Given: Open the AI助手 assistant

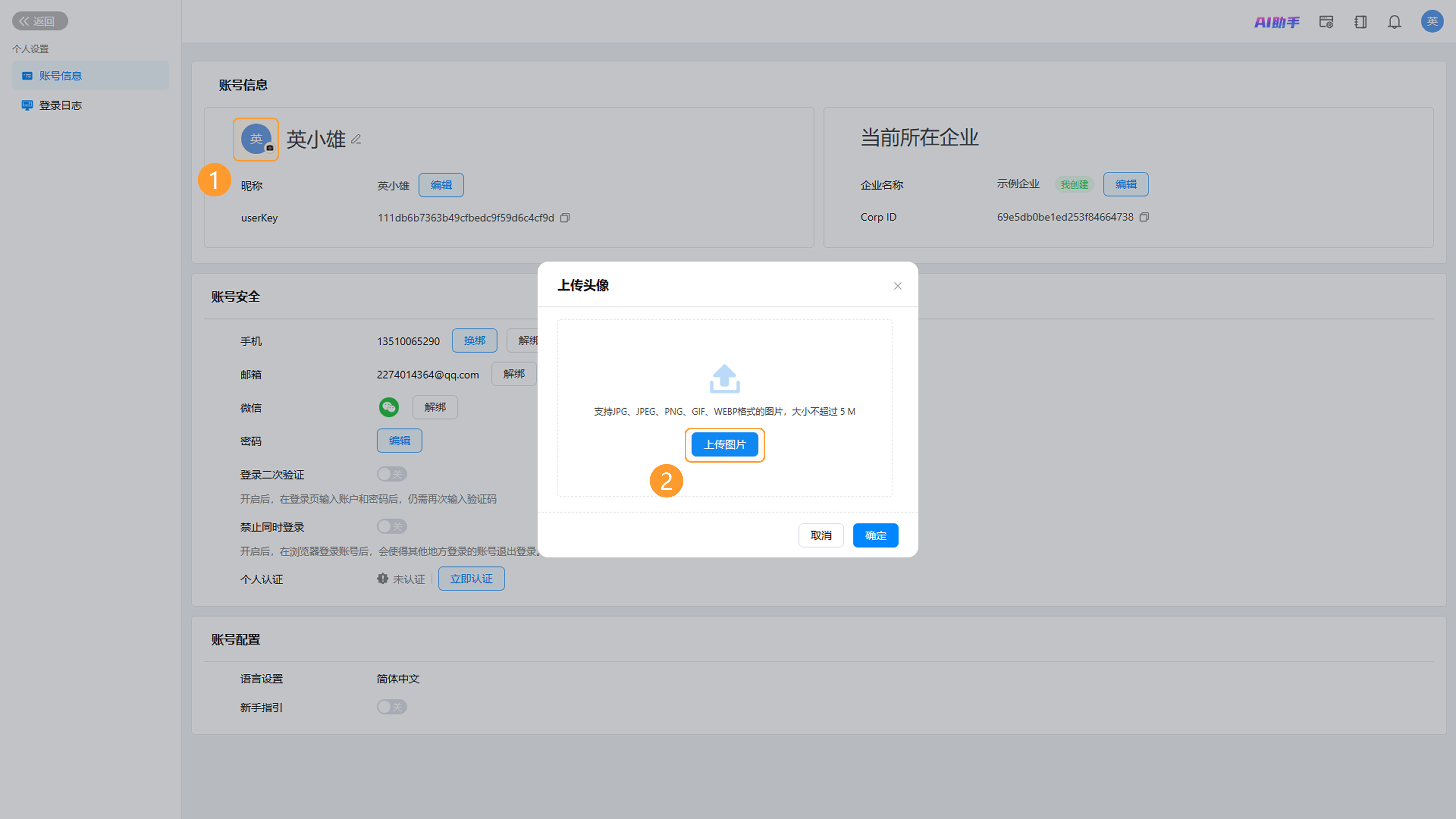Looking at the screenshot, I should tap(1276, 22).
